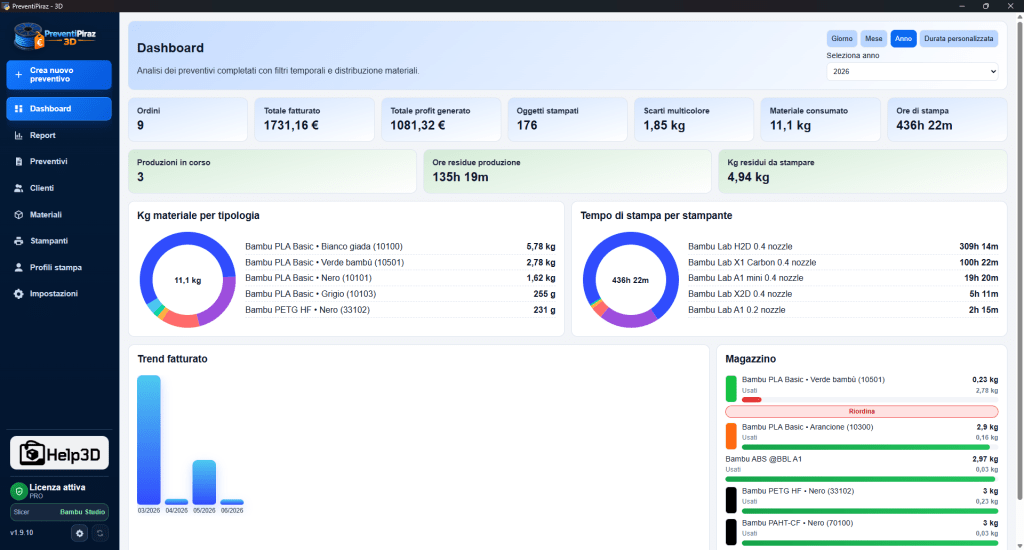Click the 03/2026 revenue bar
This screenshot has height=550, width=1024.
click(x=149, y=440)
